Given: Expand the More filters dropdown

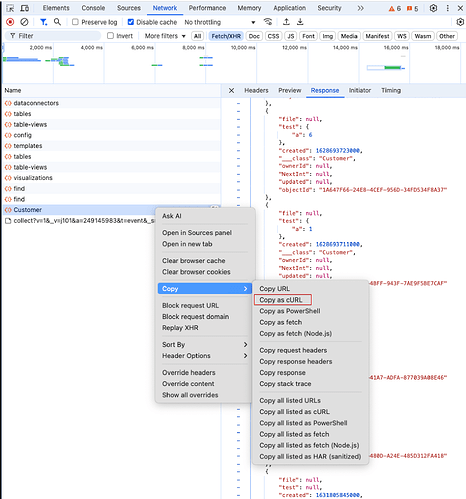Looking at the screenshot, I should (x=165, y=36).
